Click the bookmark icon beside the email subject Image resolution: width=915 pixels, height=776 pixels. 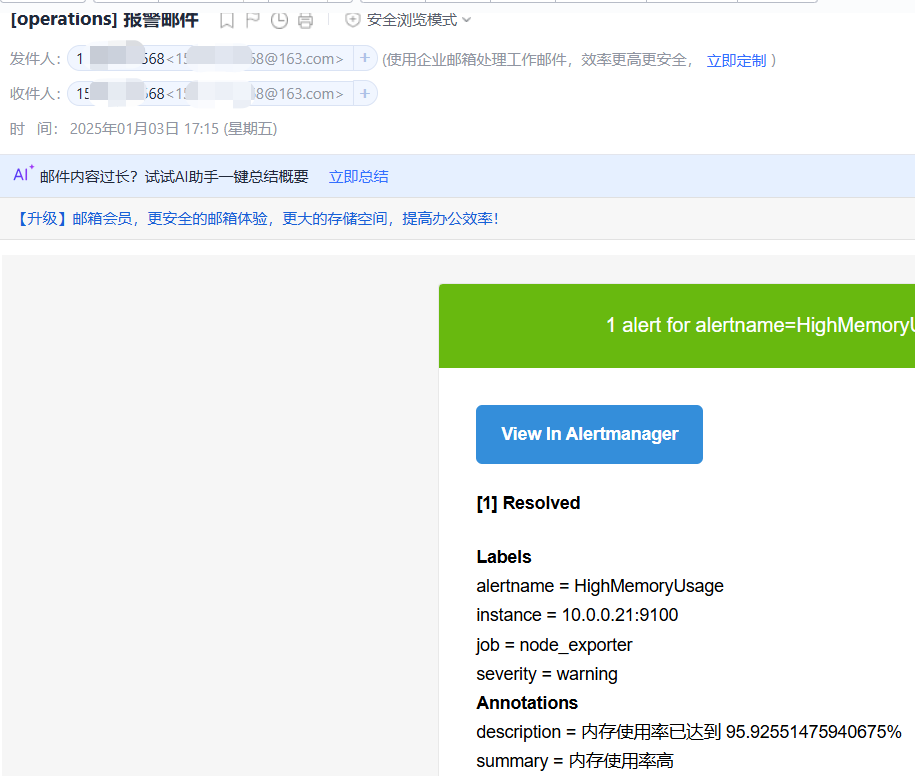pos(227,20)
